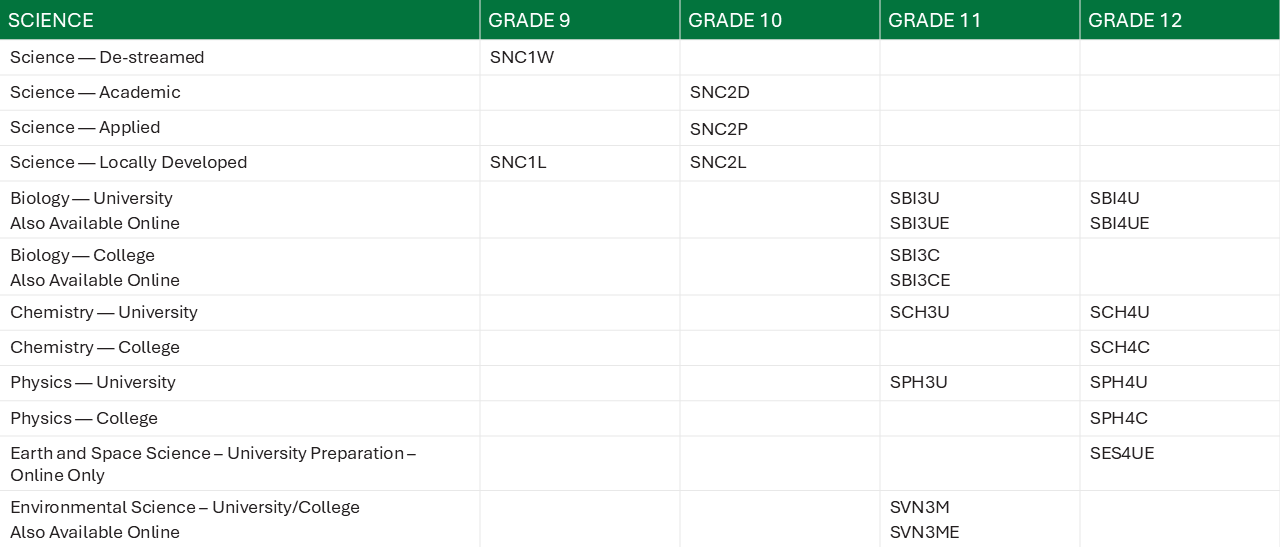
Task: Select the Science — Locally Developed row label
Action: pyautogui.click(x=129, y=163)
